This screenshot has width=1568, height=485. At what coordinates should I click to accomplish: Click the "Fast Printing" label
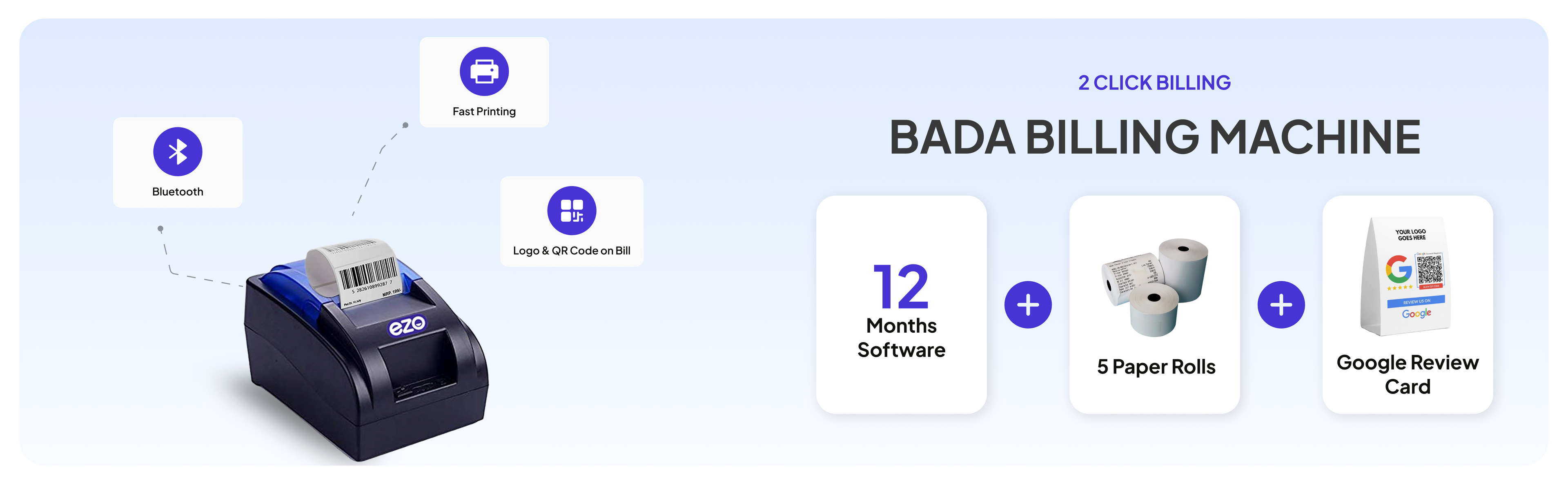click(x=484, y=111)
